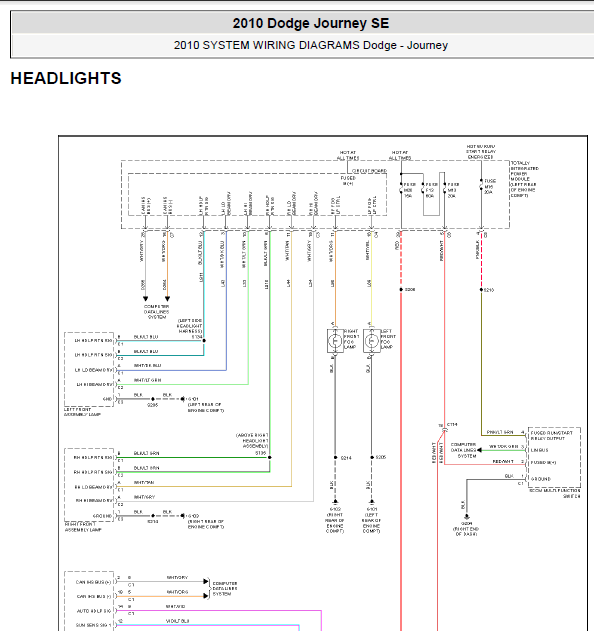The image size is (594, 631).
Task: Click the 'LH LO BEAM DRV' pin label
Action: [x=94, y=370]
